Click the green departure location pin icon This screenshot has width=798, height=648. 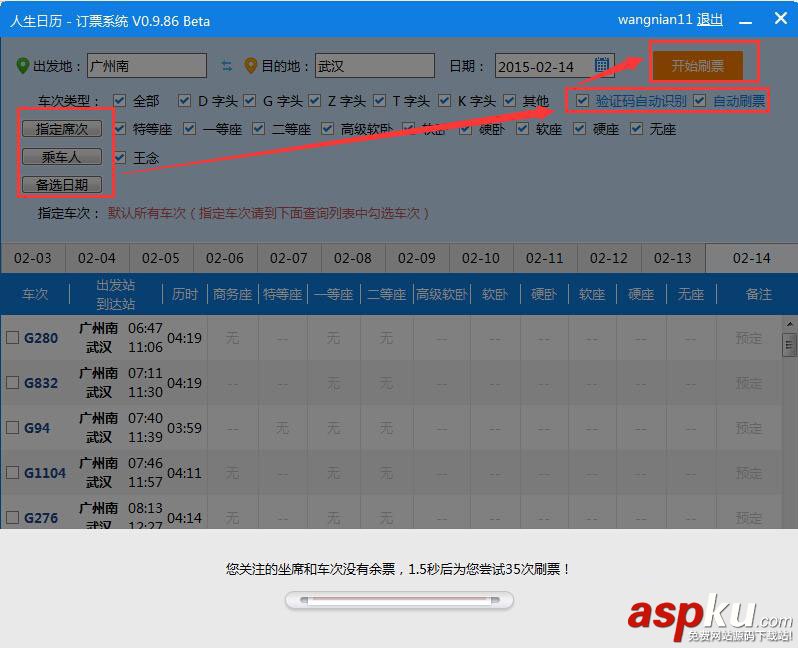(22, 66)
